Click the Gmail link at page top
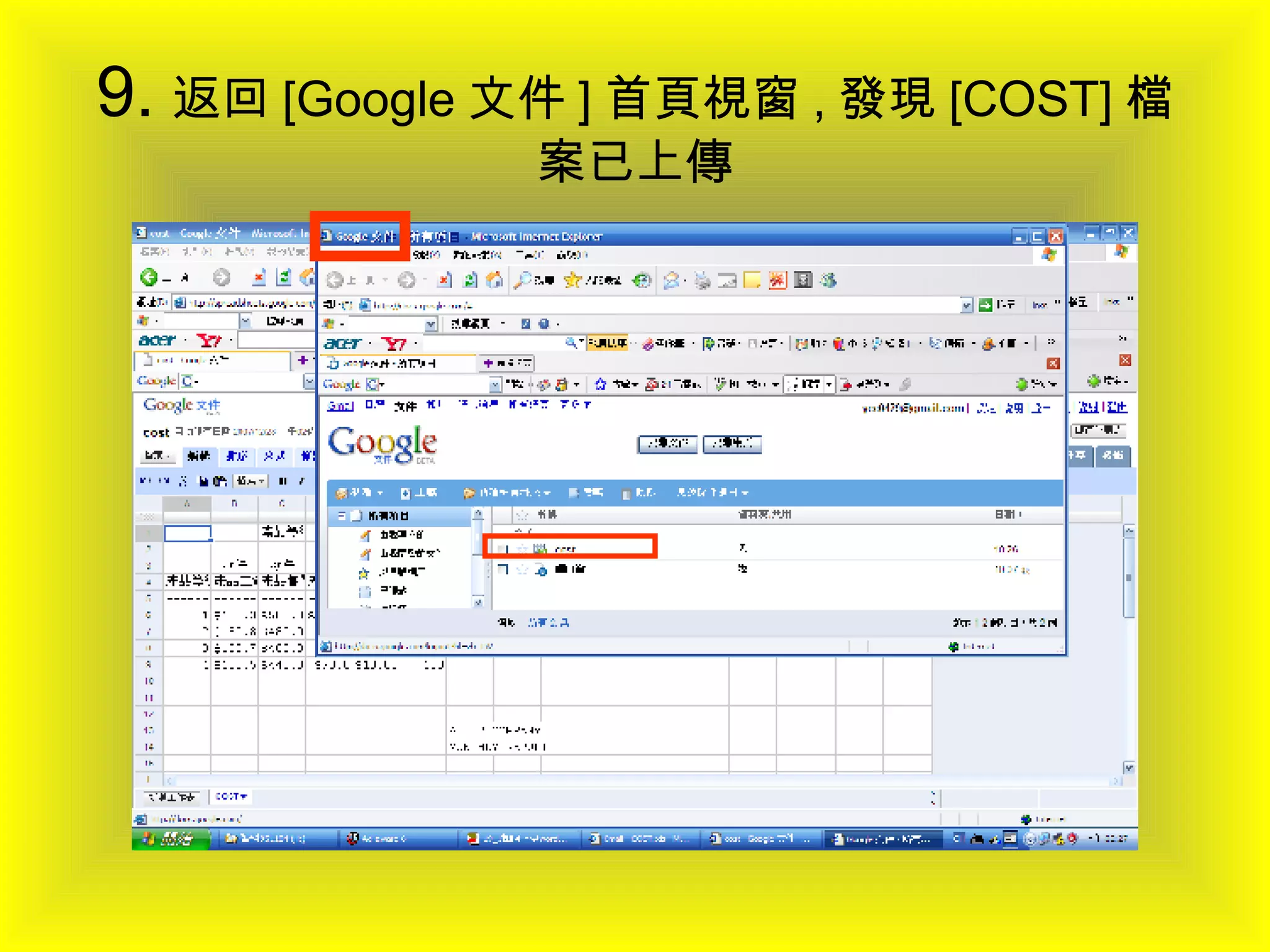The image size is (1270, 952). [340, 405]
